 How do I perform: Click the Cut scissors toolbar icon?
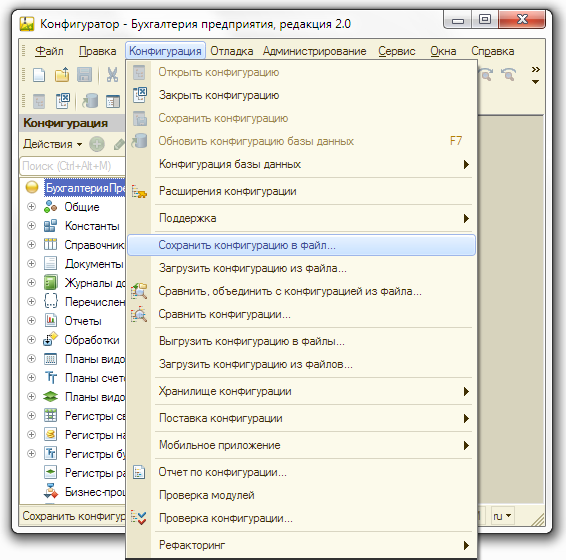point(112,75)
